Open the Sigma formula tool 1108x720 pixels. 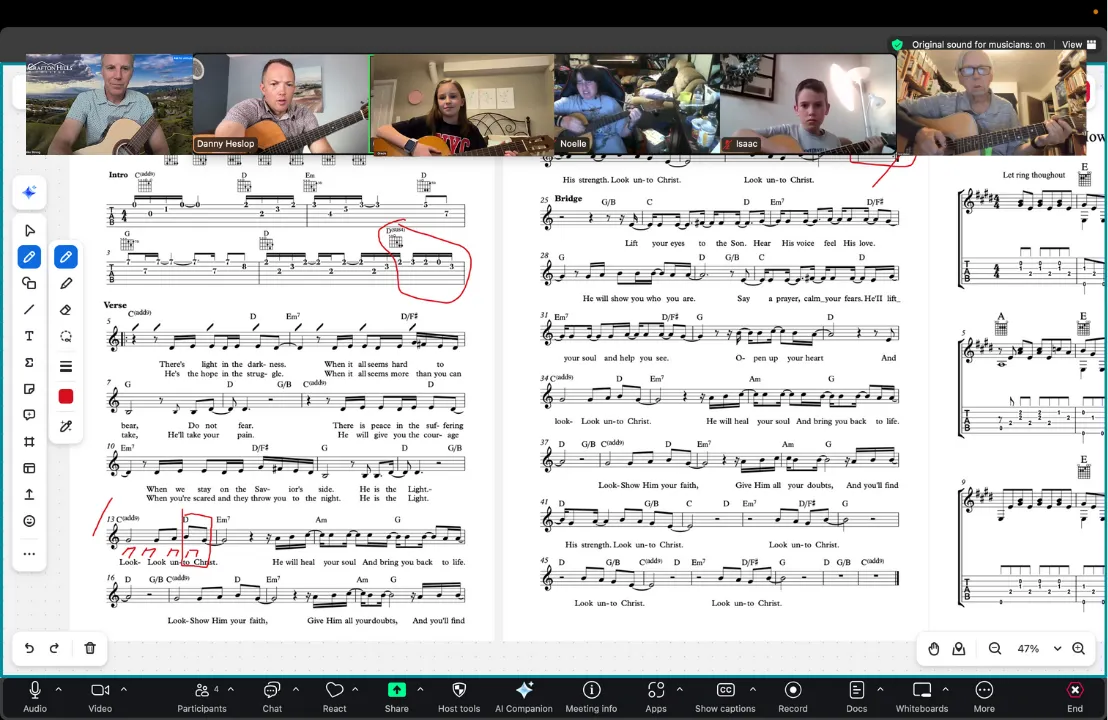[29, 362]
